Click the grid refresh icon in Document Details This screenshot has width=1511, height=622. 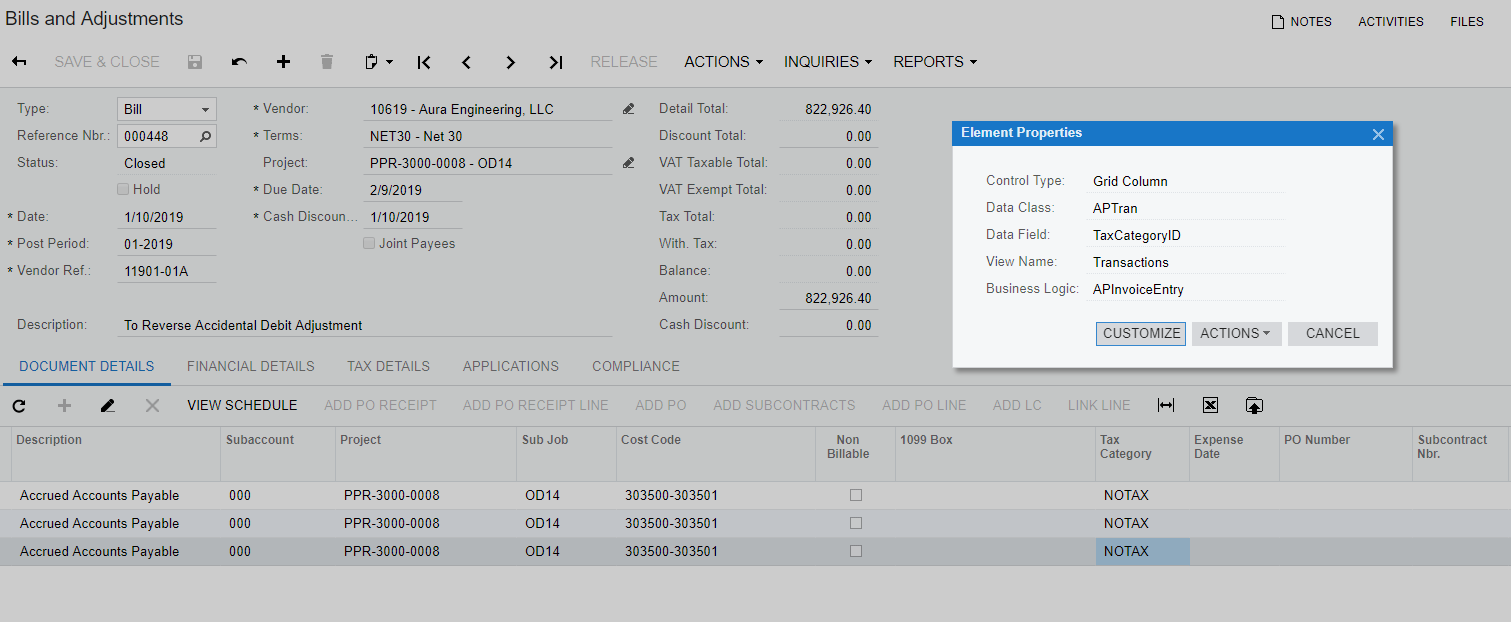(19, 405)
